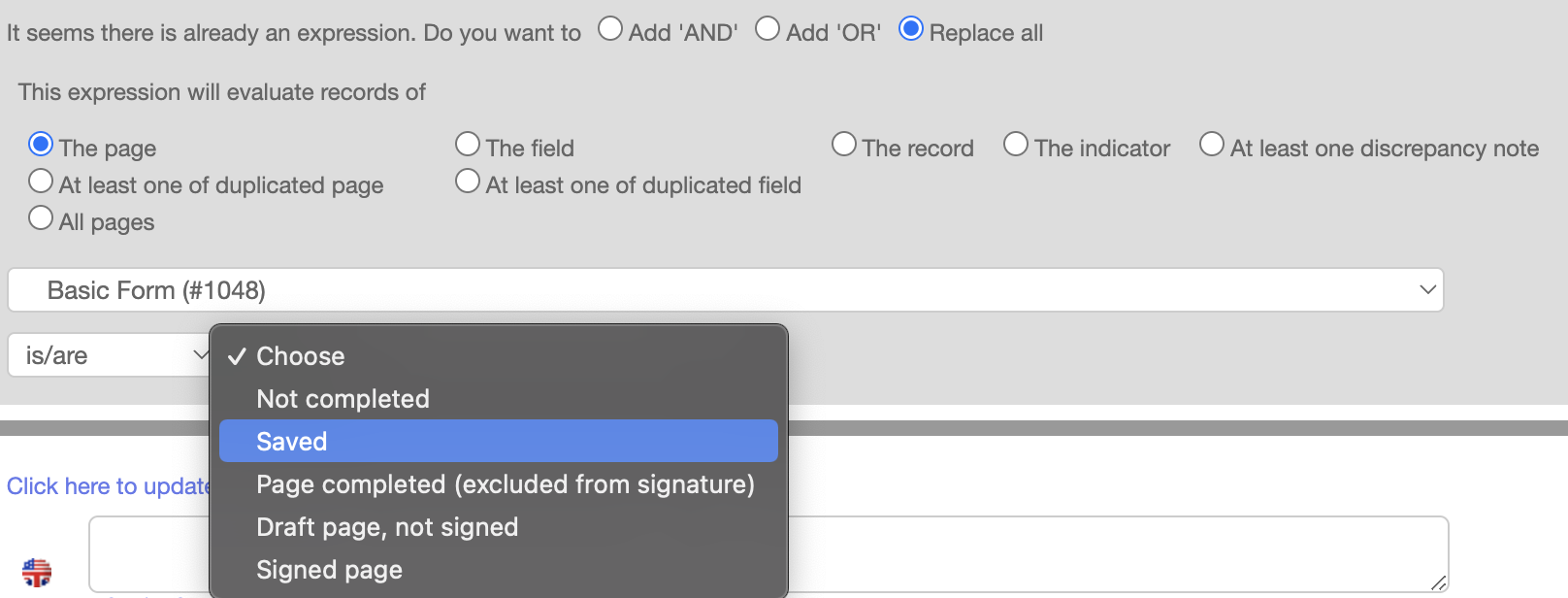Pick At least one discrepancy note
Screen dimensions: 1568x598
point(1212,145)
